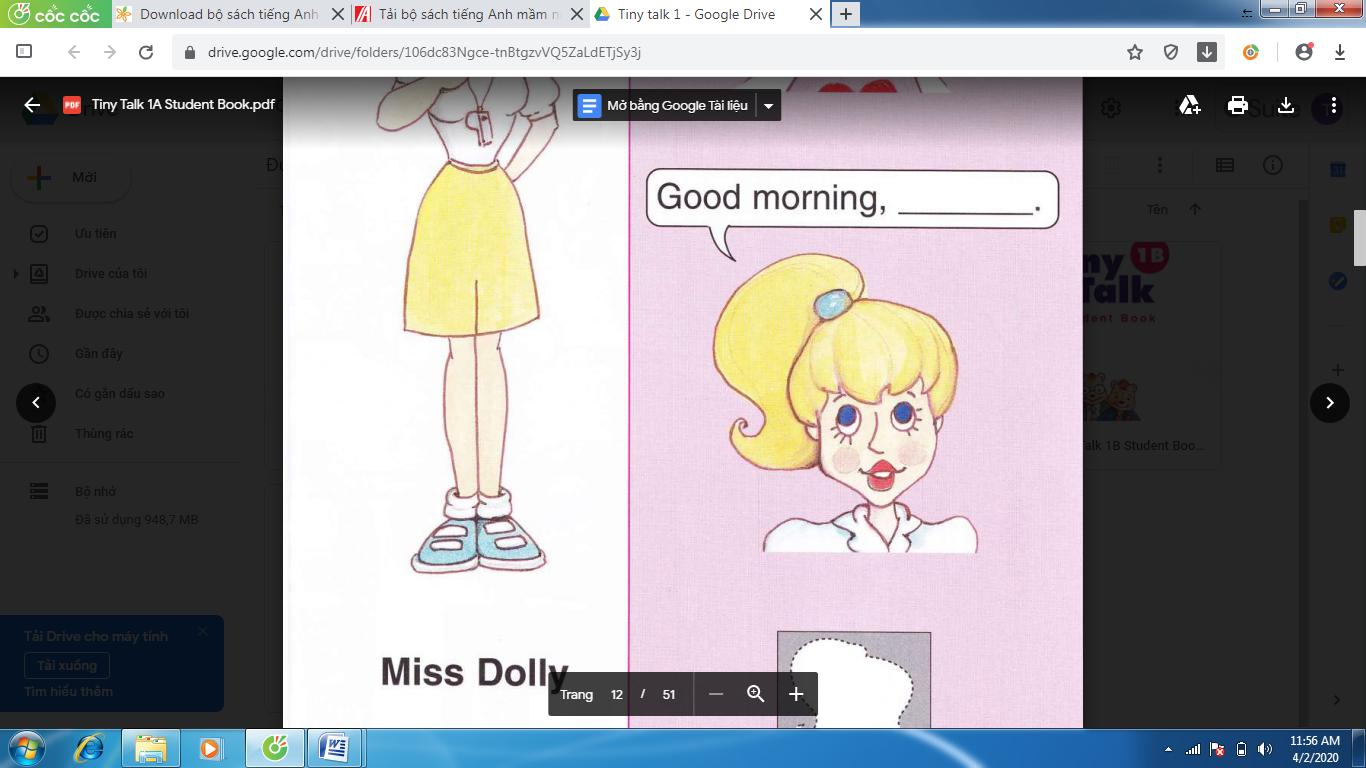
Task: Add the file to My Drive using the Drive-plus icon
Action: pyautogui.click(x=1189, y=105)
